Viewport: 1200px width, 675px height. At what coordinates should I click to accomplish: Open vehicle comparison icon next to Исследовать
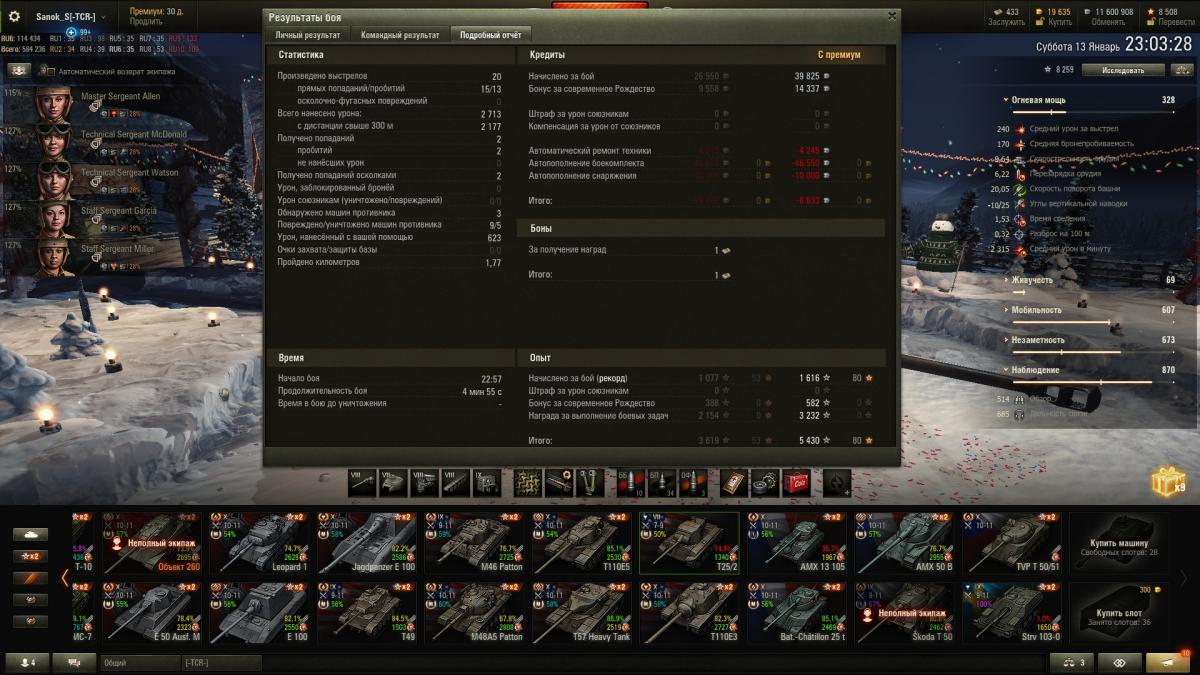click(1181, 70)
